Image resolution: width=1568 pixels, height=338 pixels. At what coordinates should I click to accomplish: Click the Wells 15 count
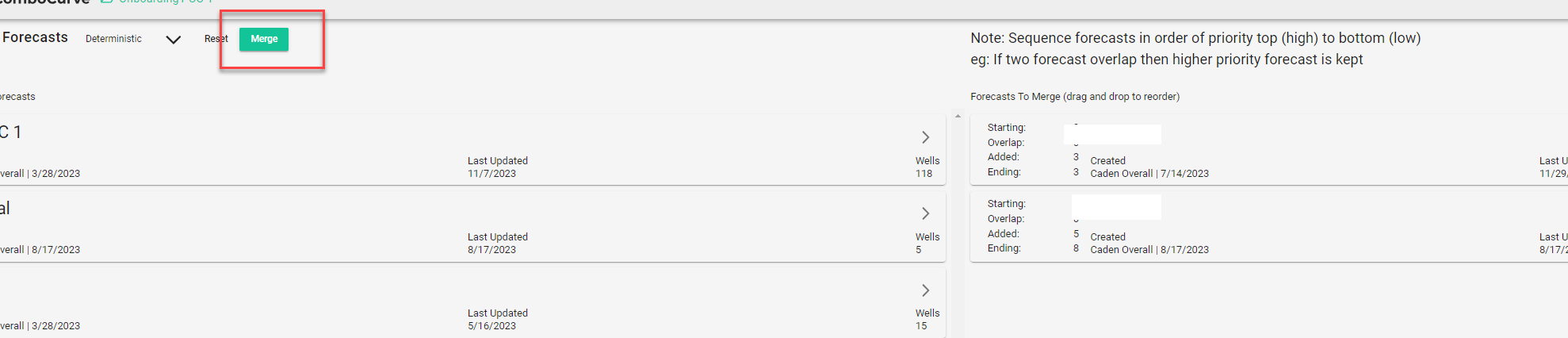[x=927, y=320]
